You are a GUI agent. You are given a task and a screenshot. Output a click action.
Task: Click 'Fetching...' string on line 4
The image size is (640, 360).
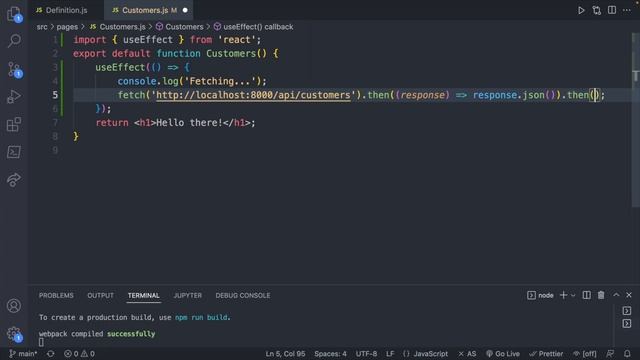pyautogui.click(x=221, y=81)
